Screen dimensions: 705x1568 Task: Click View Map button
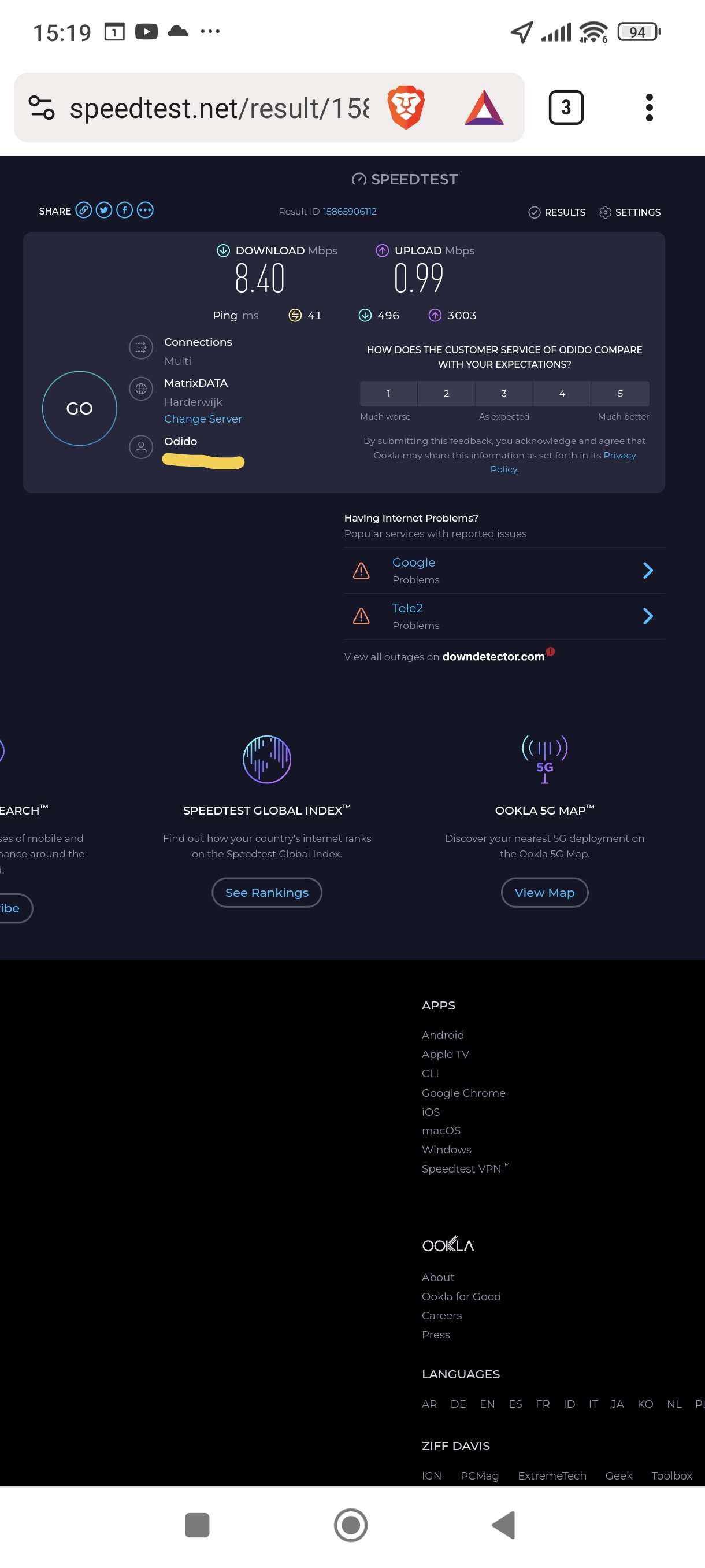pos(544,892)
